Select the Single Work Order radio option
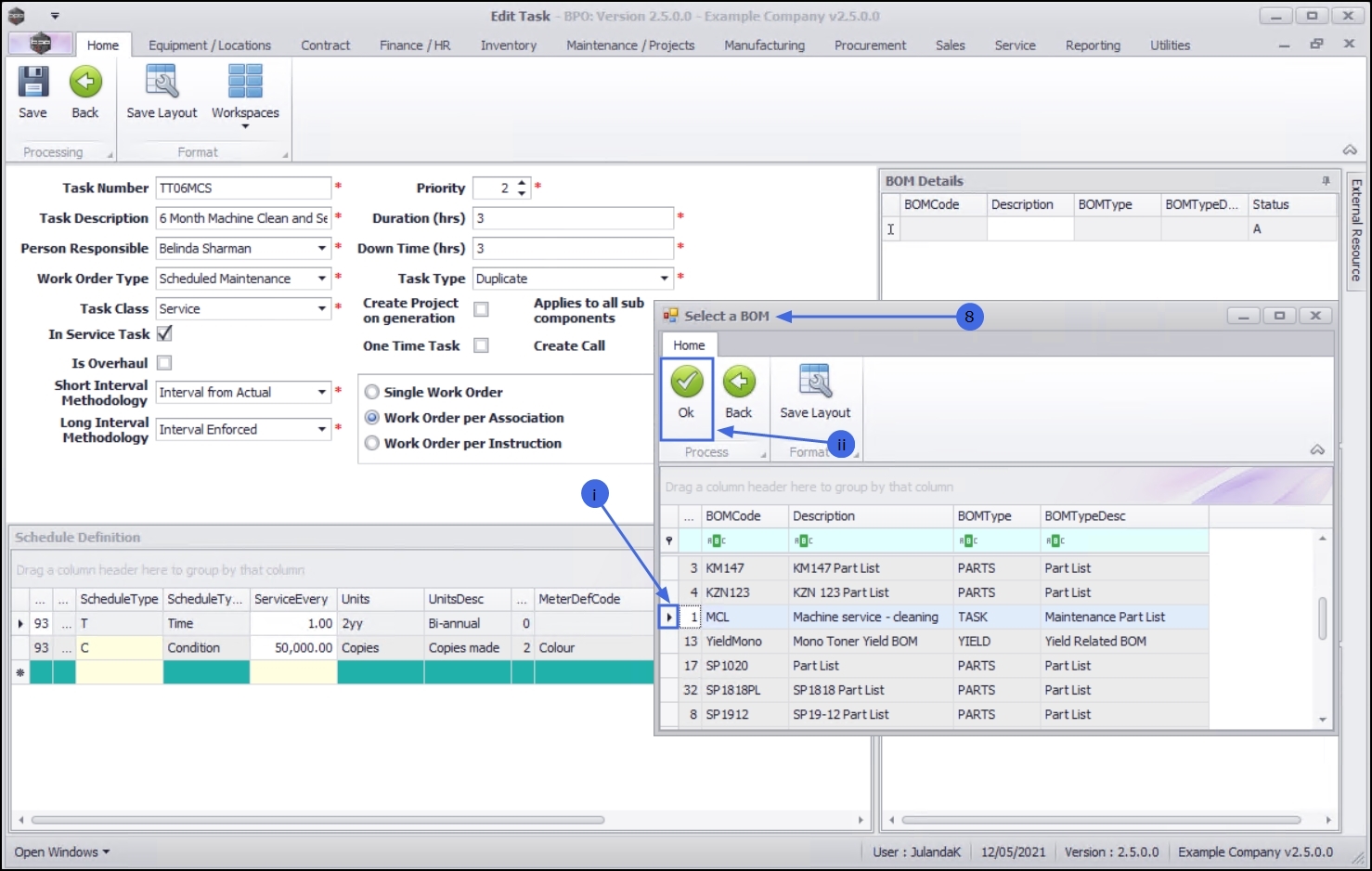1372x871 pixels. [x=372, y=392]
